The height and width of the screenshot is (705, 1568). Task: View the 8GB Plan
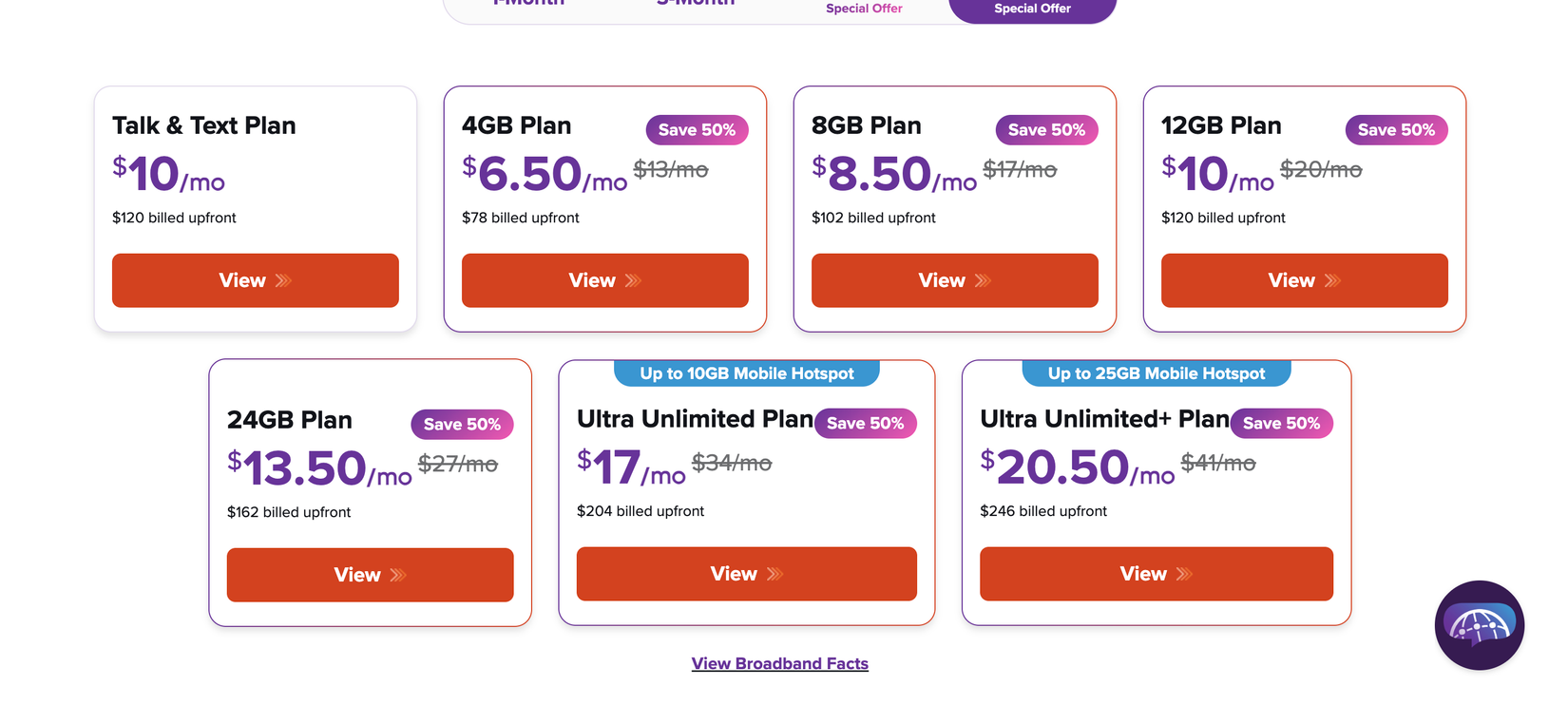[x=954, y=280]
